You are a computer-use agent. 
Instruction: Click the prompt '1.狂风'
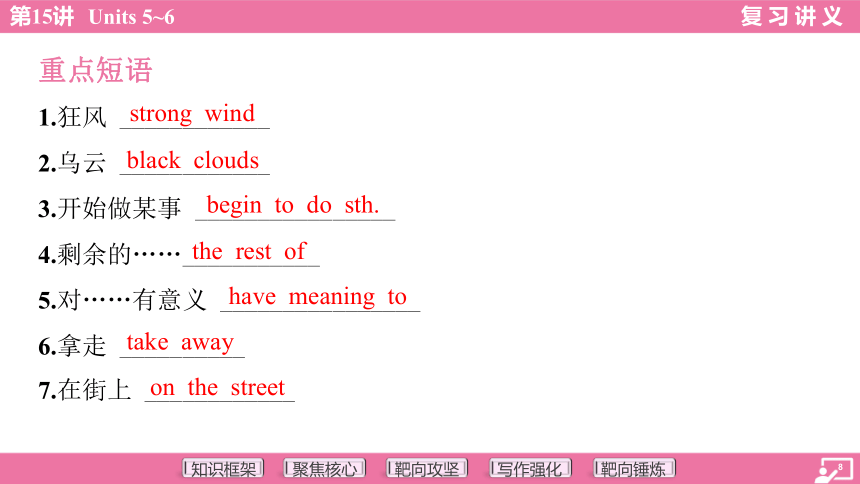point(72,117)
